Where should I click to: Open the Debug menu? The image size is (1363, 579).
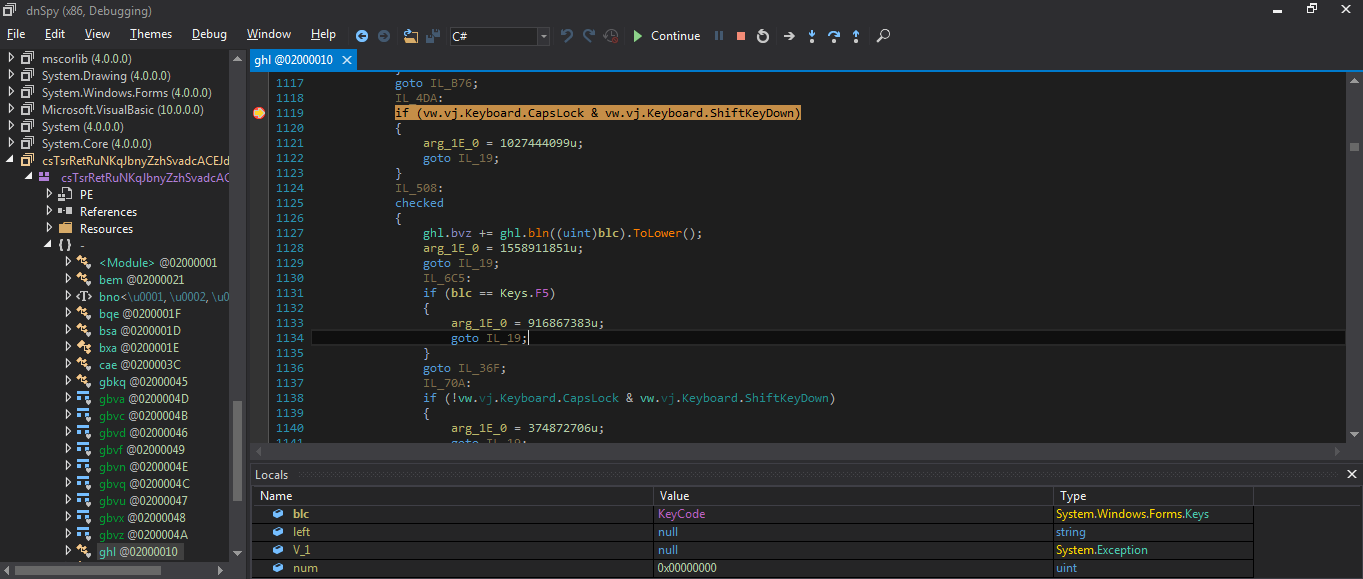click(x=209, y=34)
